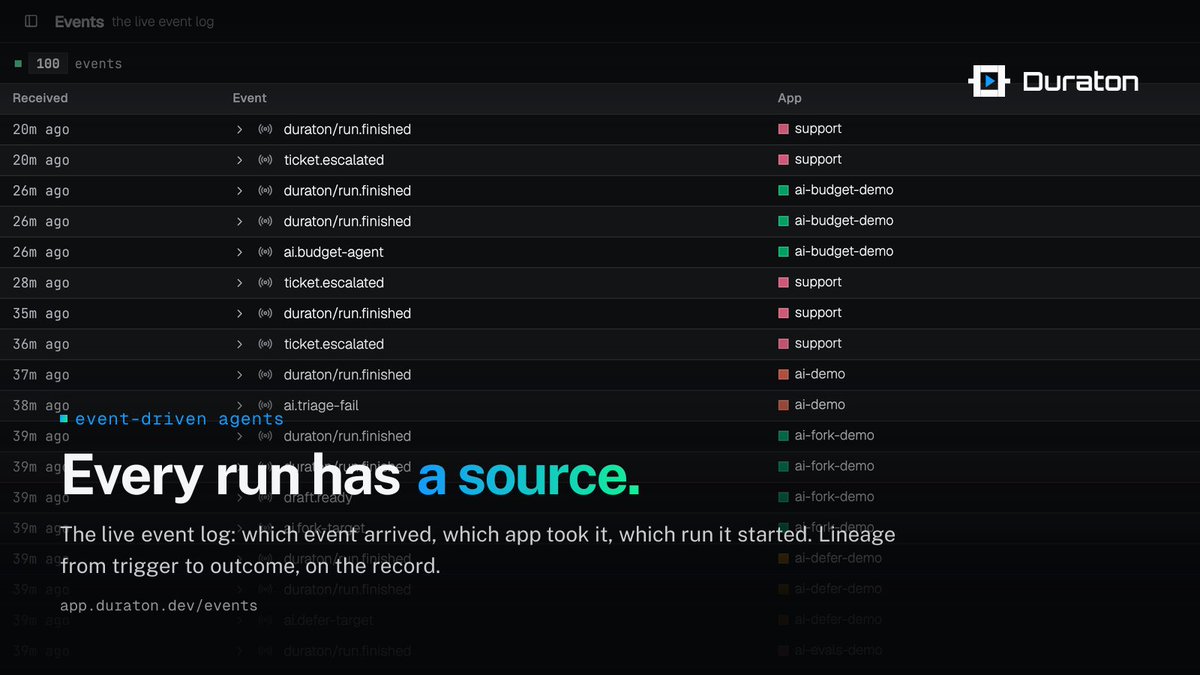Viewport: 1200px width, 675px height.
Task: Click the Events page title
Action: pyautogui.click(x=79, y=21)
